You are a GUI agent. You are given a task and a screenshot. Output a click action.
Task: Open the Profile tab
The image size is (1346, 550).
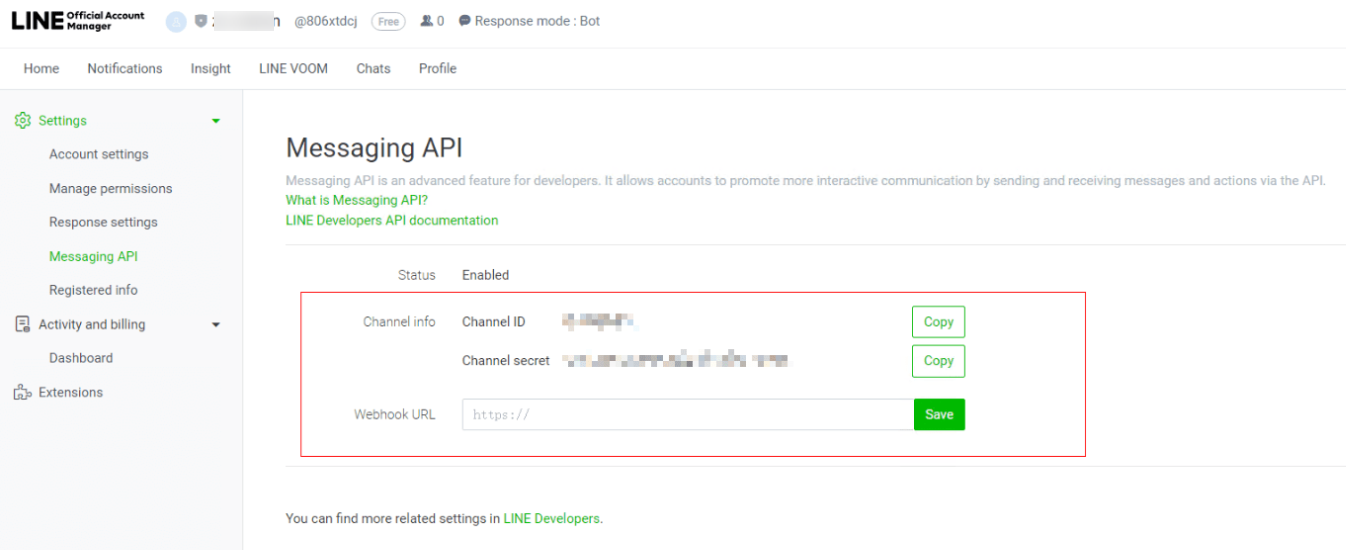[438, 69]
